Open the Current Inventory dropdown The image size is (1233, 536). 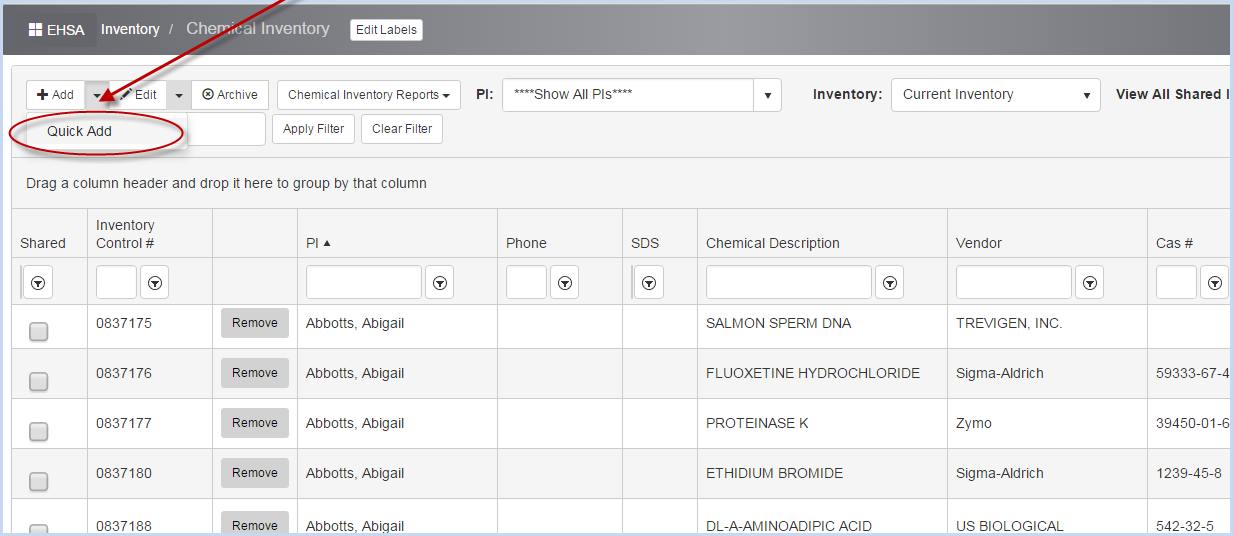pos(996,95)
